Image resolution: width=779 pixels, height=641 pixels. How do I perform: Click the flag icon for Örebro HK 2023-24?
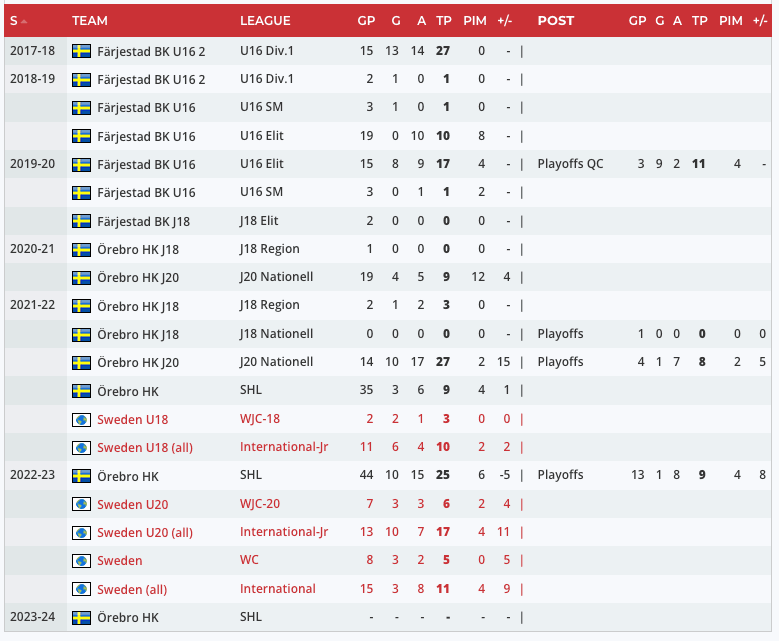[81, 618]
